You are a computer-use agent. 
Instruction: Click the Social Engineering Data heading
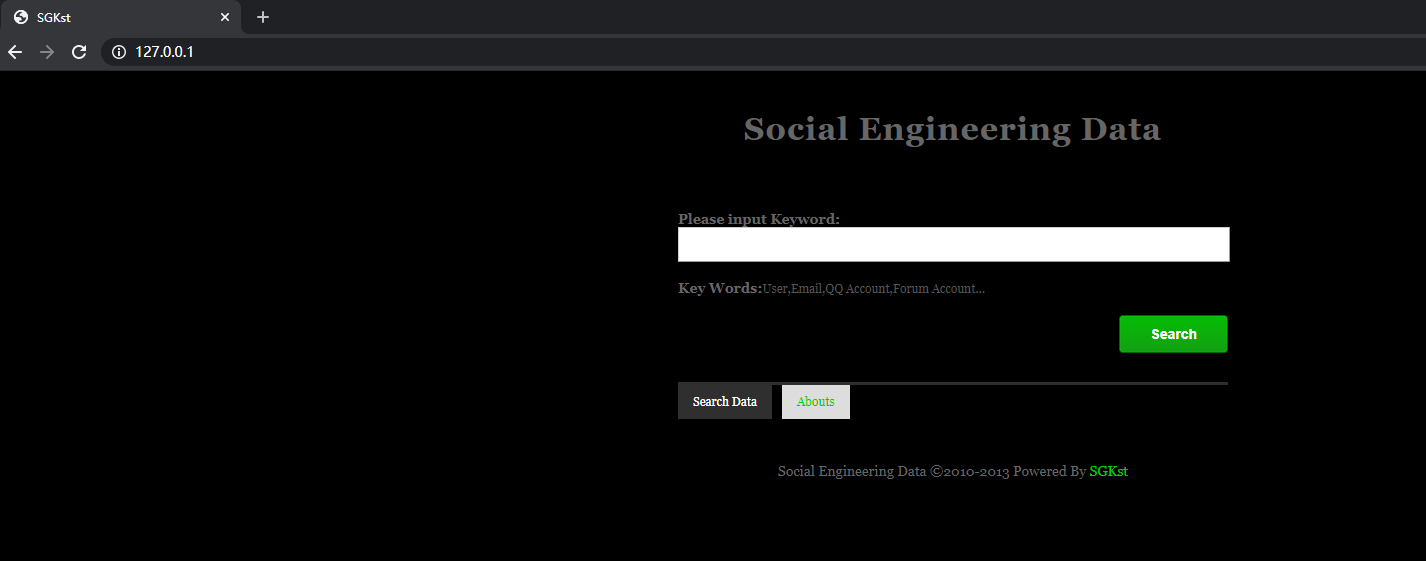952,129
